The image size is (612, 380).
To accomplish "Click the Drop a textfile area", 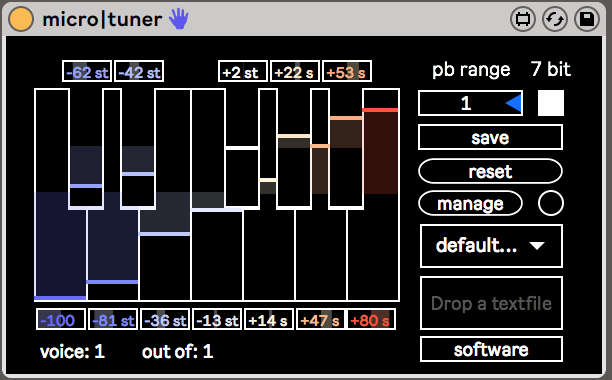I will pyautogui.click(x=491, y=303).
